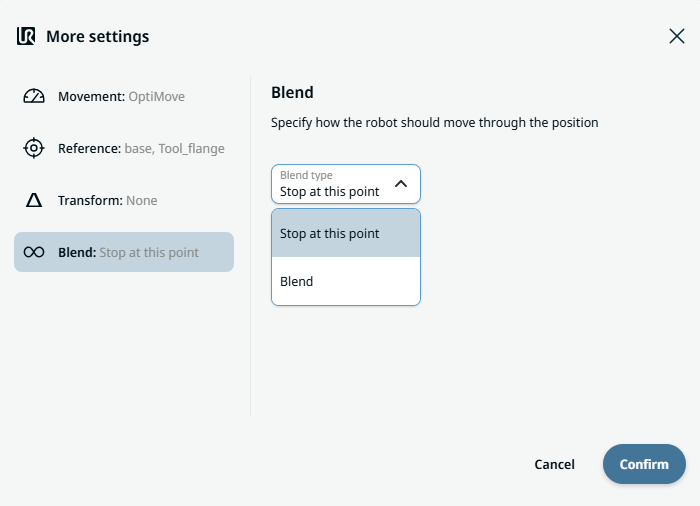Click the 'More settings' dialog title
The width and height of the screenshot is (700, 506).
point(98,37)
